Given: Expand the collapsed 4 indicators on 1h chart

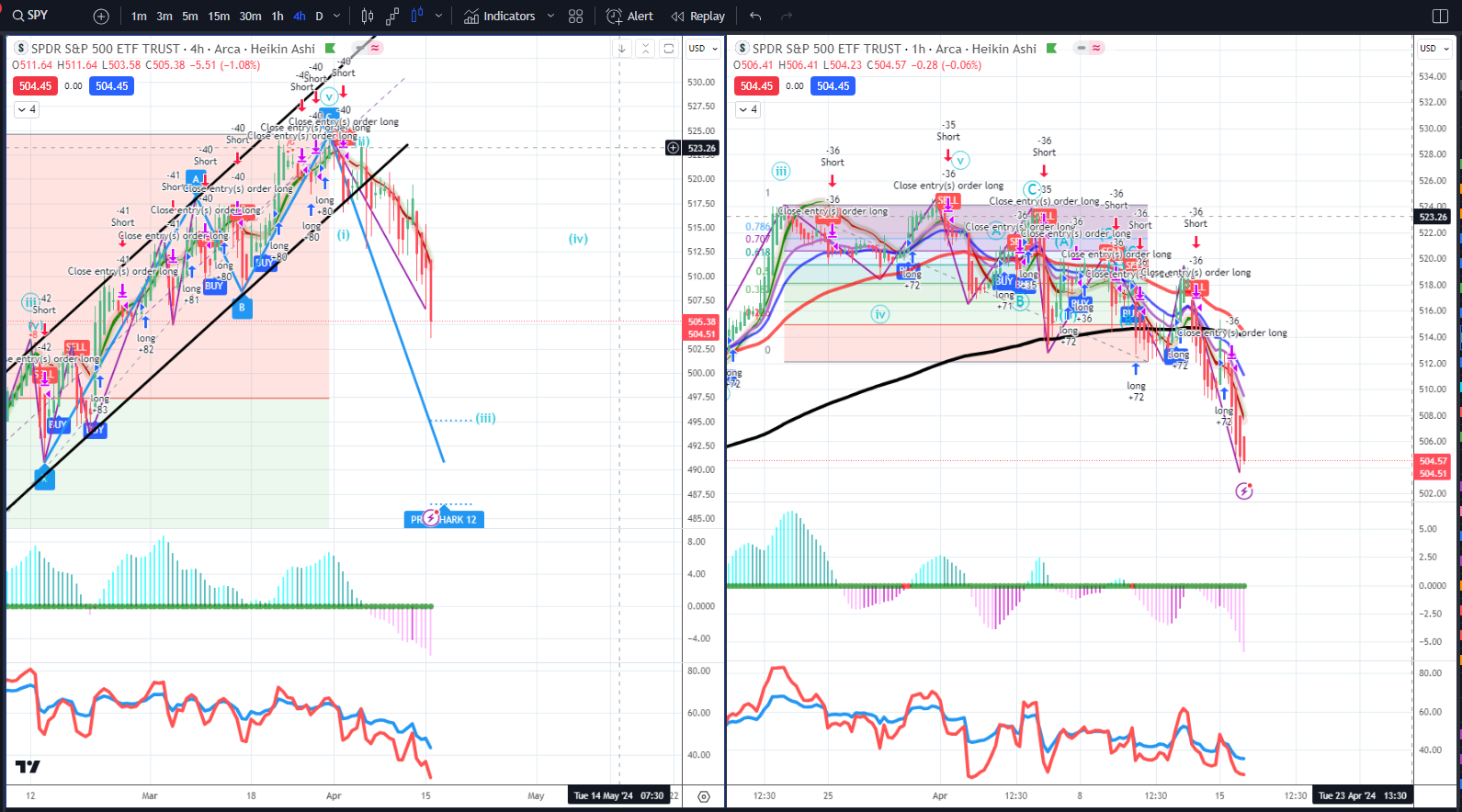Looking at the screenshot, I should 748,109.
